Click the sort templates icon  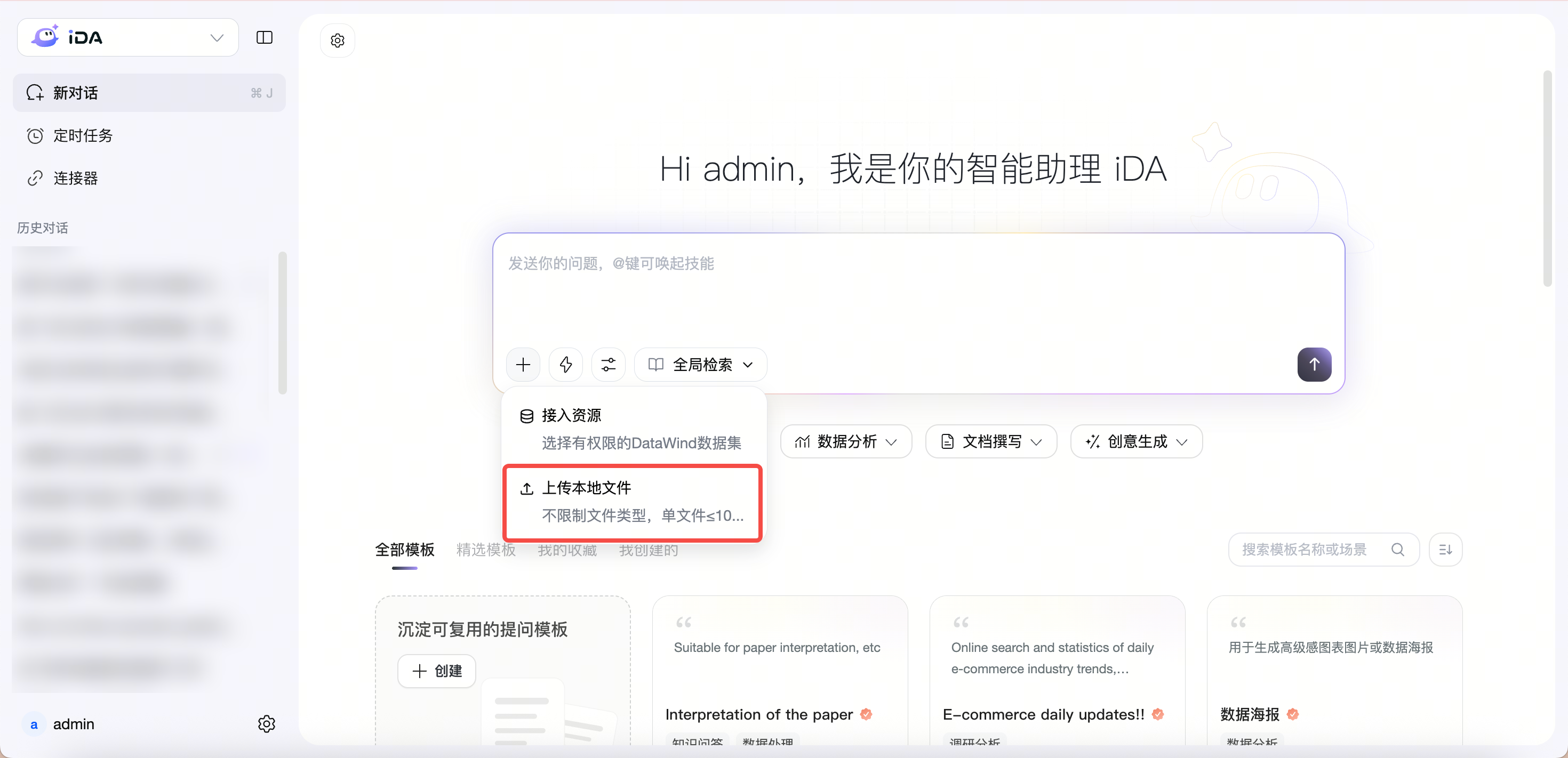(1445, 550)
